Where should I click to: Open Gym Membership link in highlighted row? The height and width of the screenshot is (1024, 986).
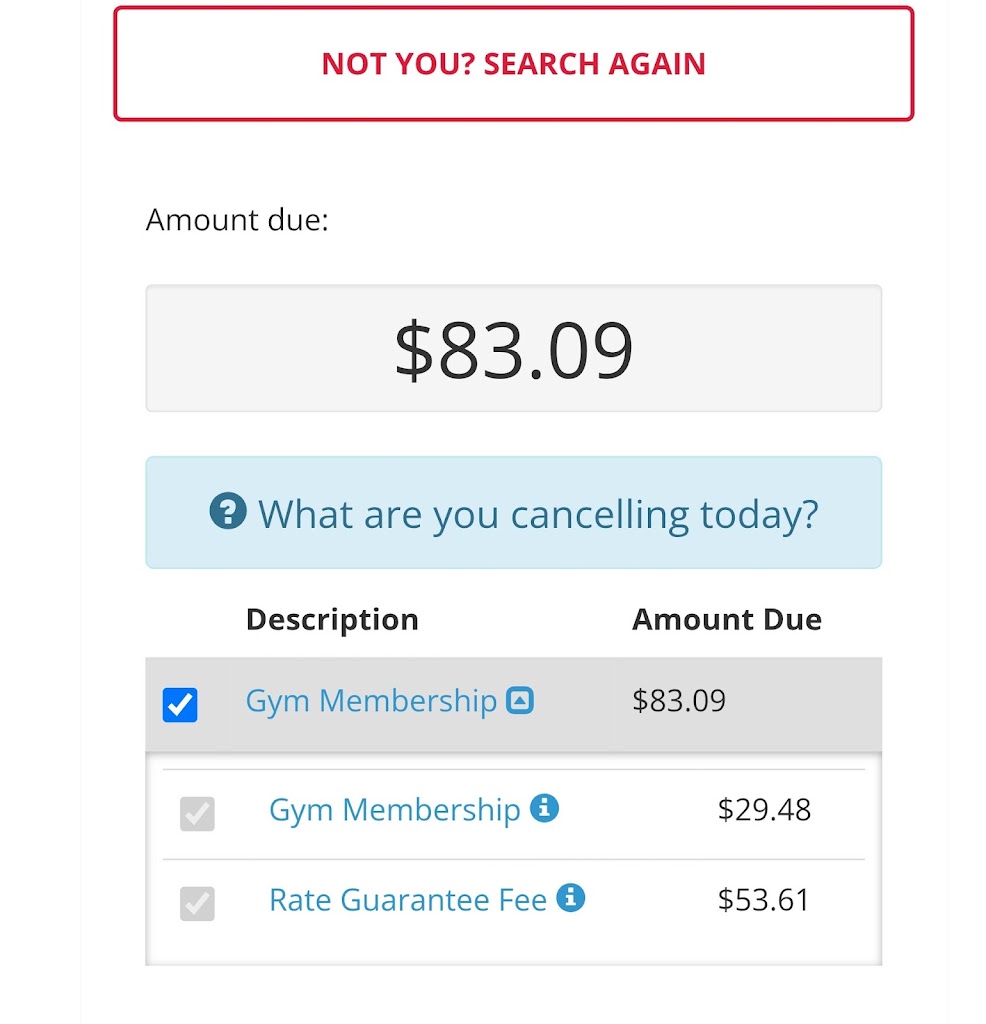(x=371, y=701)
